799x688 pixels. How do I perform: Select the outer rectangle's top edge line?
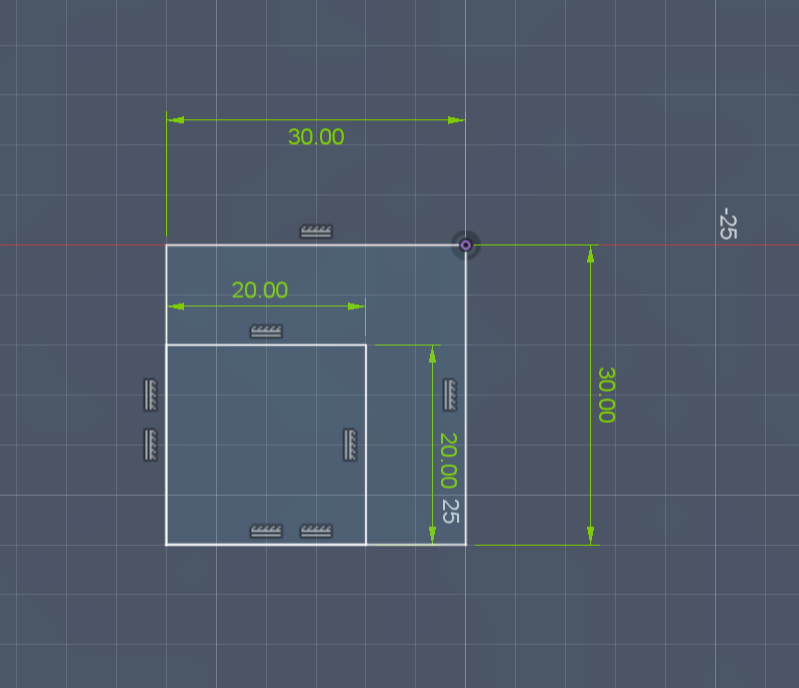pos(316,245)
